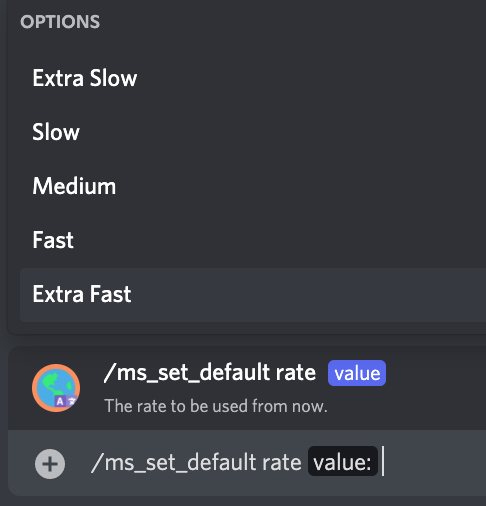Click the translate badge on bot avatar
Image resolution: width=486 pixels, height=506 pixels.
tap(65, 401)
